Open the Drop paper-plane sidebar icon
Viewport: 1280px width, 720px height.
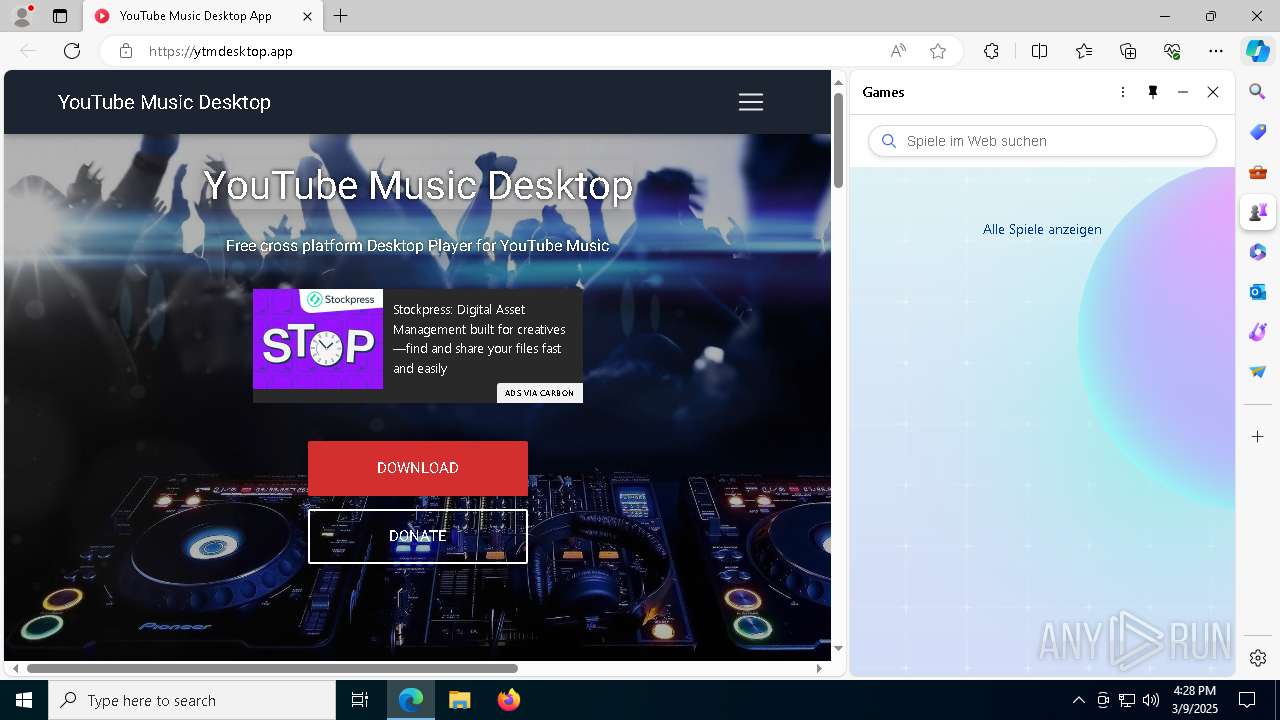click(x=1258, y=372)
